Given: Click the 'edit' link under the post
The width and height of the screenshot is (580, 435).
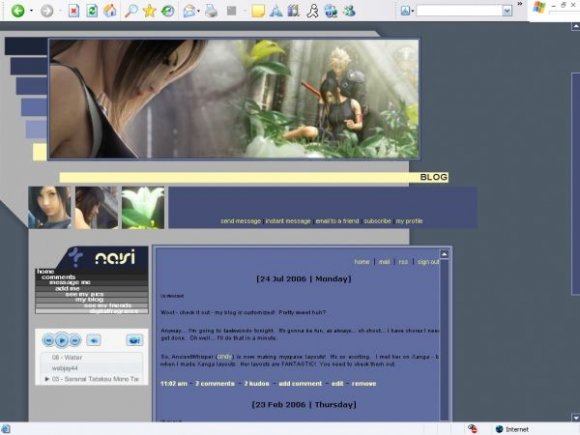Looking at the screenshot, I should coord(337,384).
